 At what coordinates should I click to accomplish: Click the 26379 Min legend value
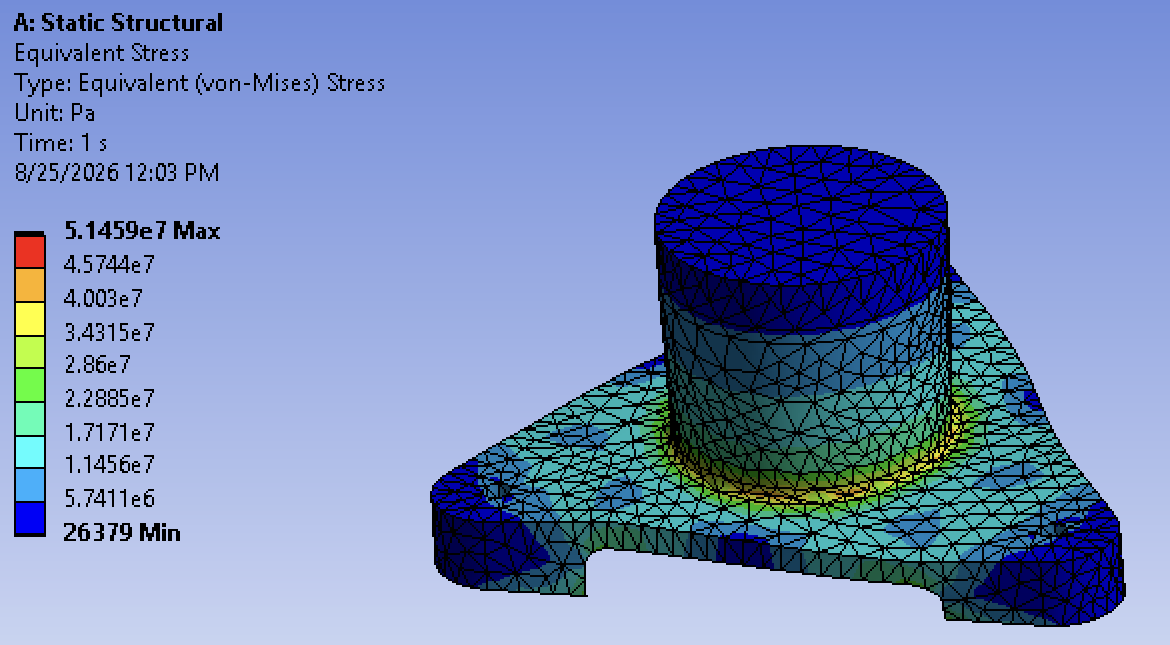[122, 532]
